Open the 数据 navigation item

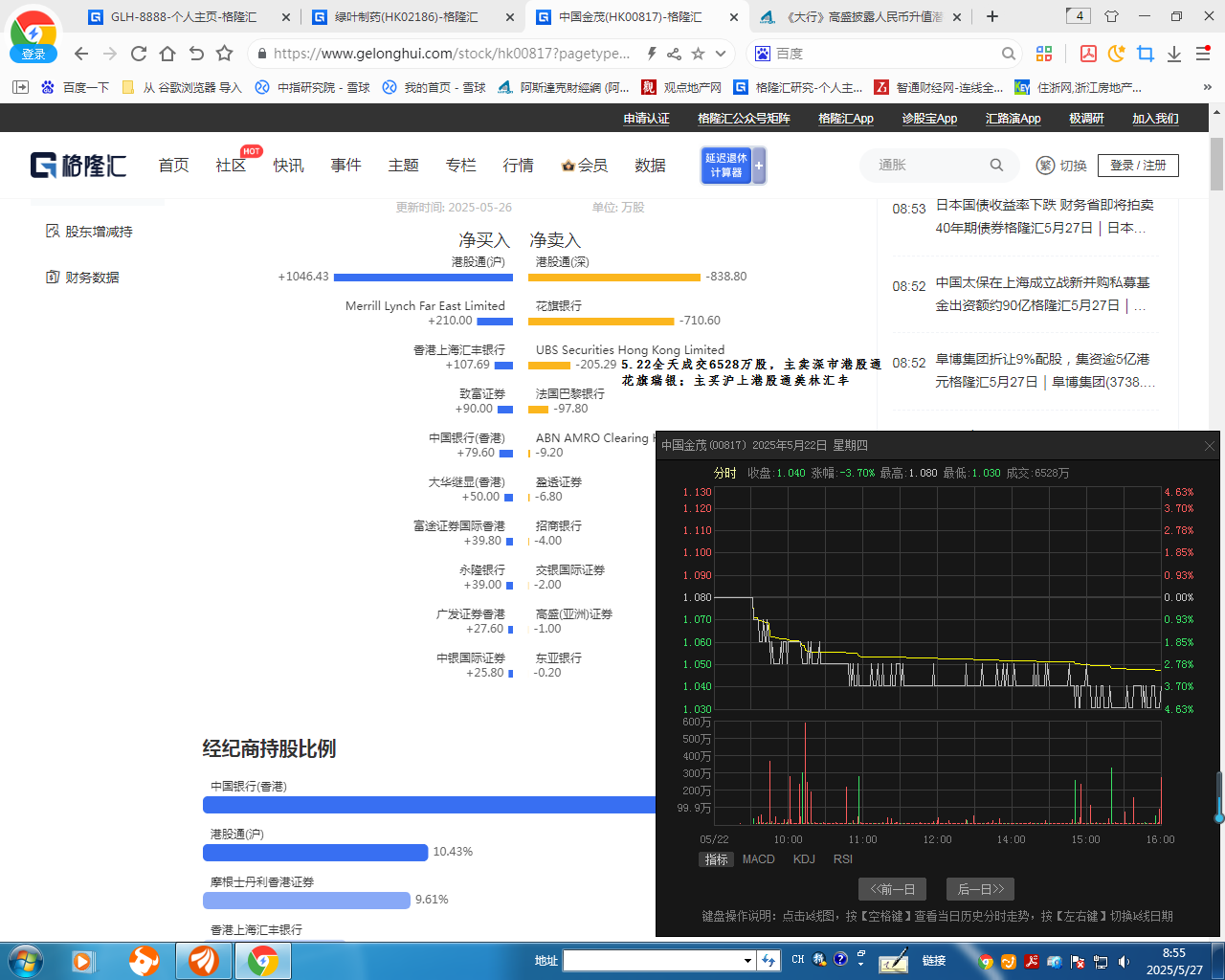[650, 165]
